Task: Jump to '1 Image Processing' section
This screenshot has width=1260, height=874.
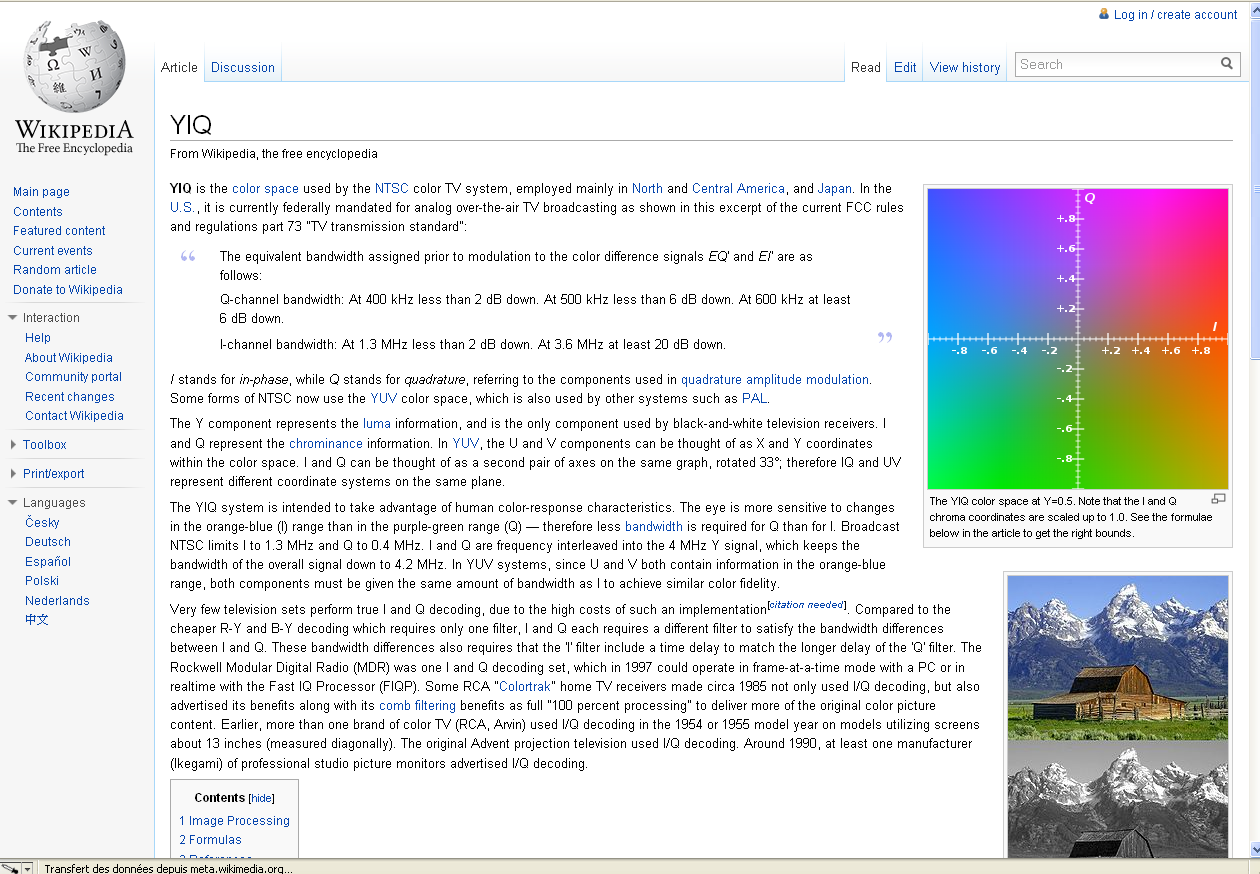Action: [x=234, y=821]
